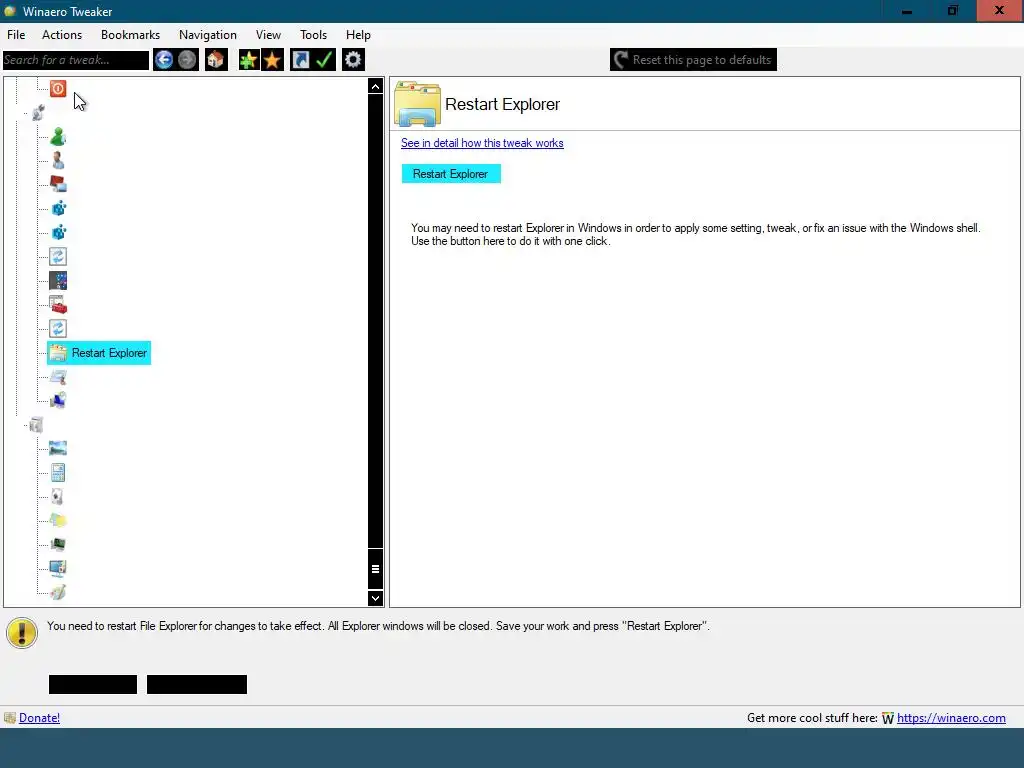The width and height of the screenshot is (1024, 768).
Task: Select the playing card games tree icon
Action: [x=58, y=496]
